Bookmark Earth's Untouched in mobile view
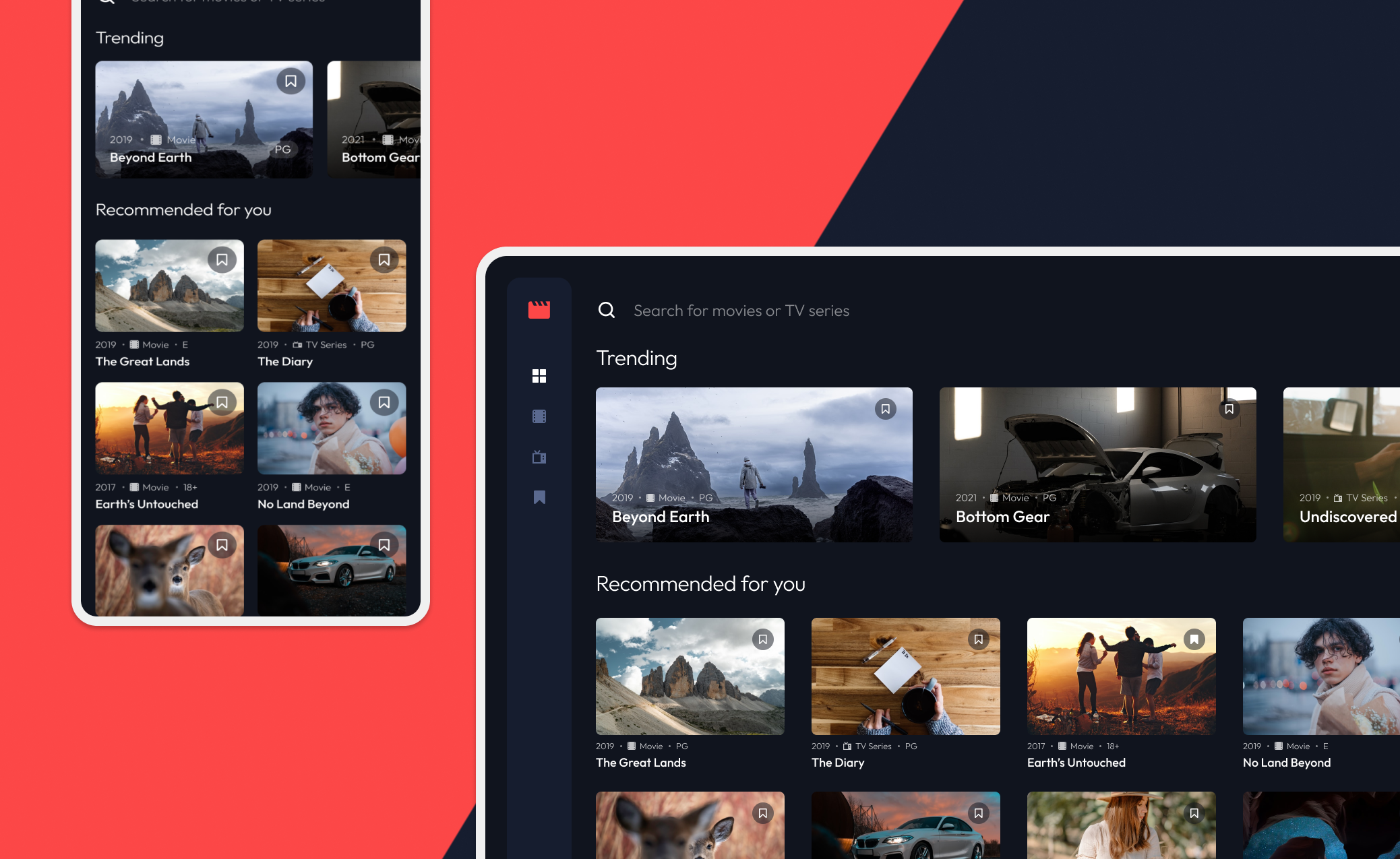The image size is (1400, 859). click(222, 403)
